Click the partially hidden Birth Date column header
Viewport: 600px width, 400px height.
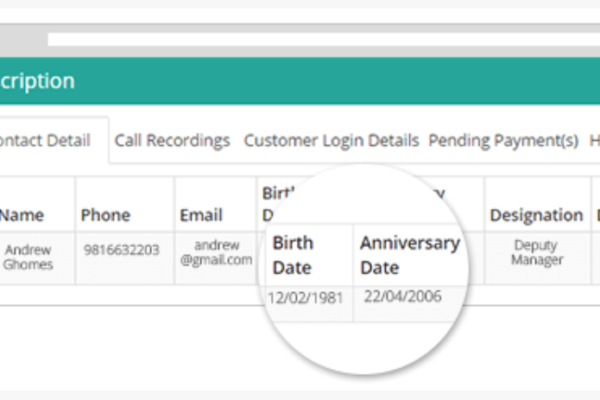point(278,204)
